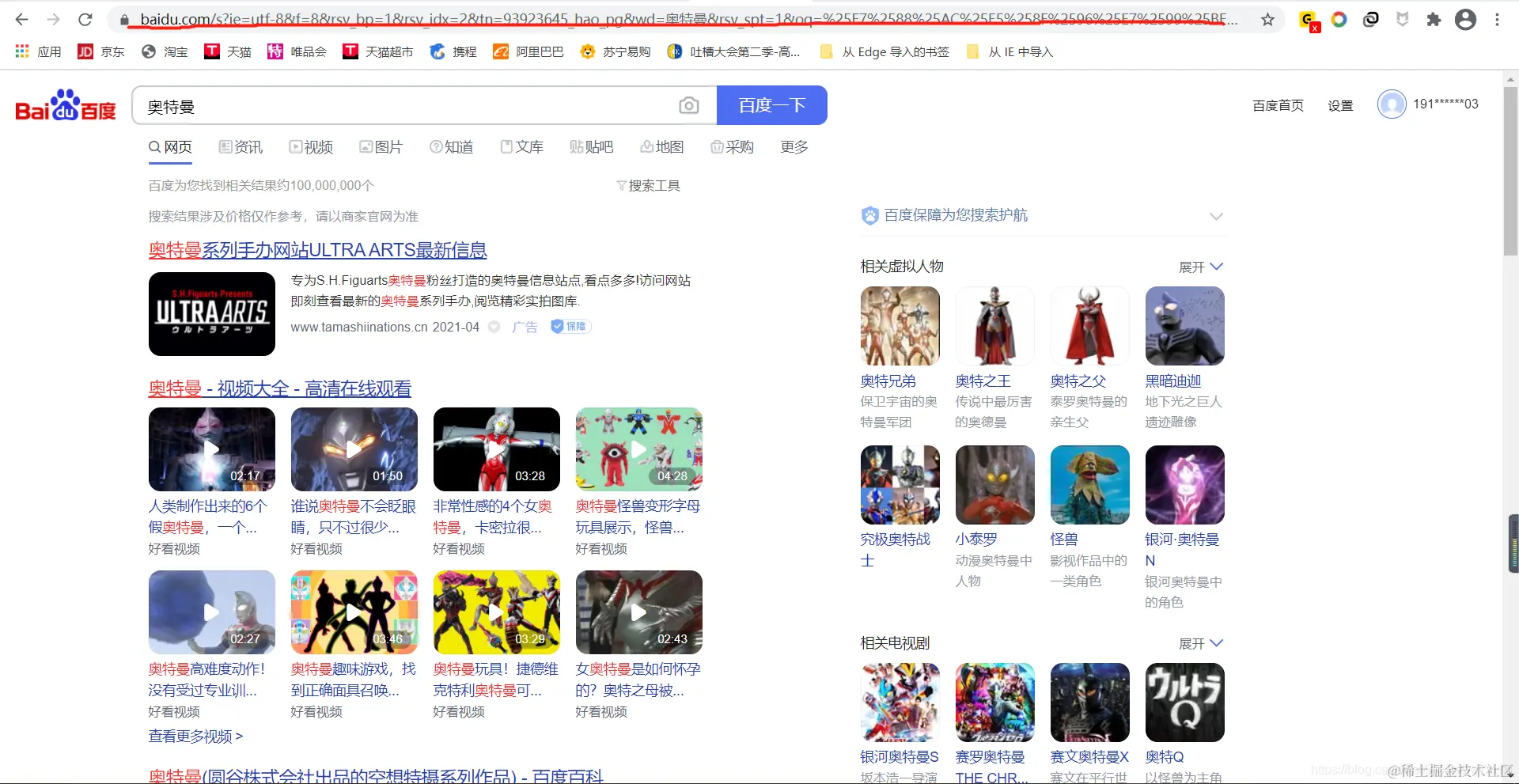Go to 百度首页 link
The image size is (1519, 784).
point(1278,105)
